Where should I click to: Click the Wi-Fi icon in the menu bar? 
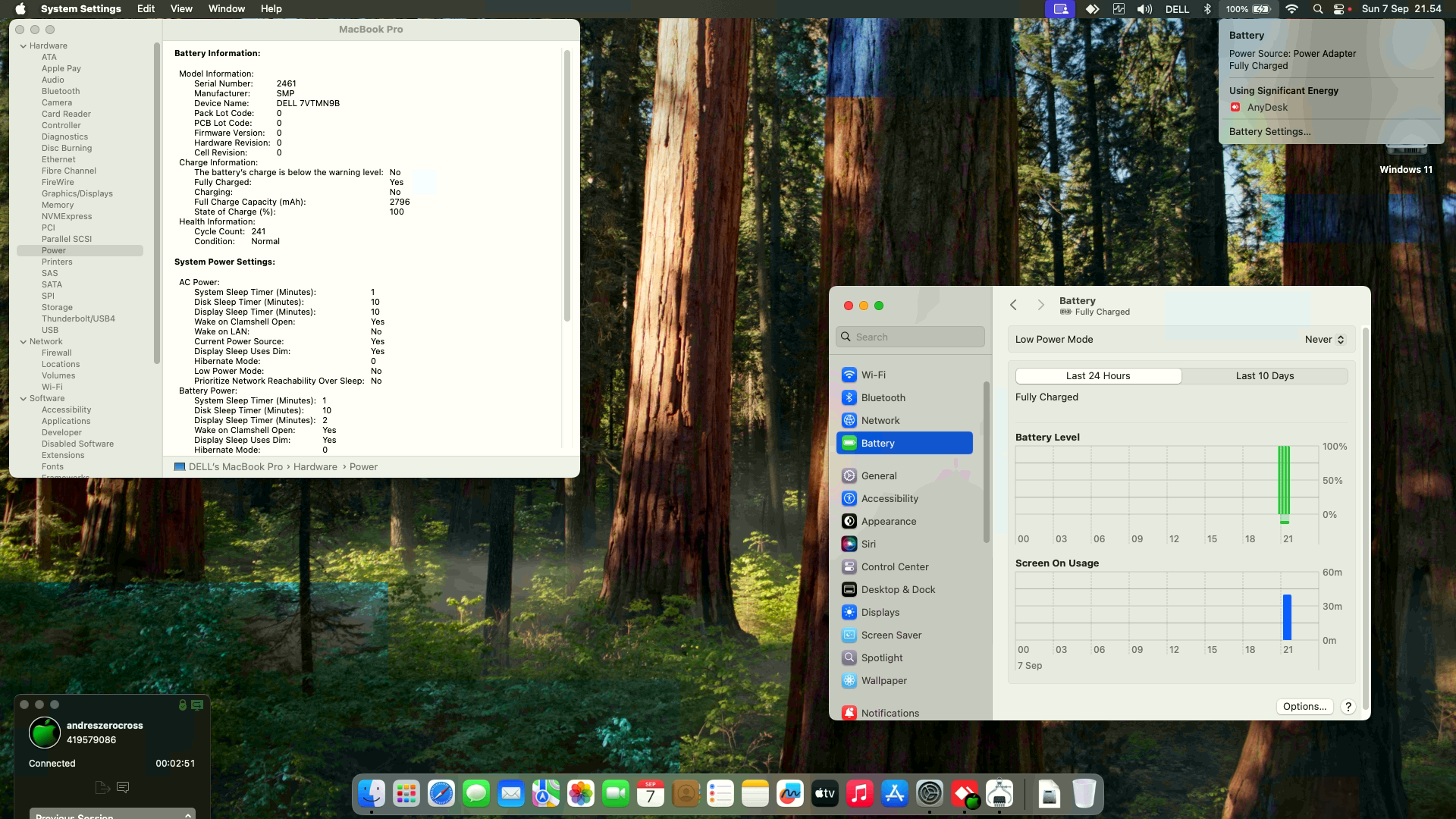click(x=1291, y=9)
